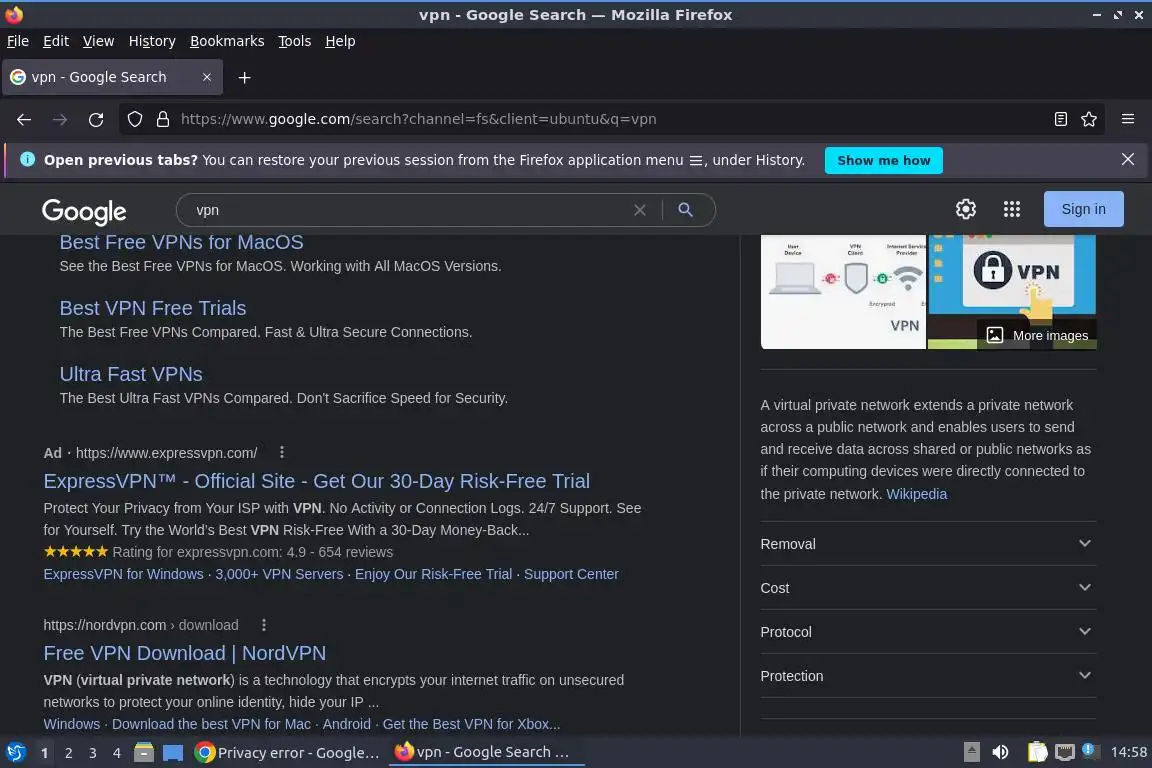Go back with the back arrow
Image resolution: width=1152 pixels, height=768 pixels.
click(24, 119)
